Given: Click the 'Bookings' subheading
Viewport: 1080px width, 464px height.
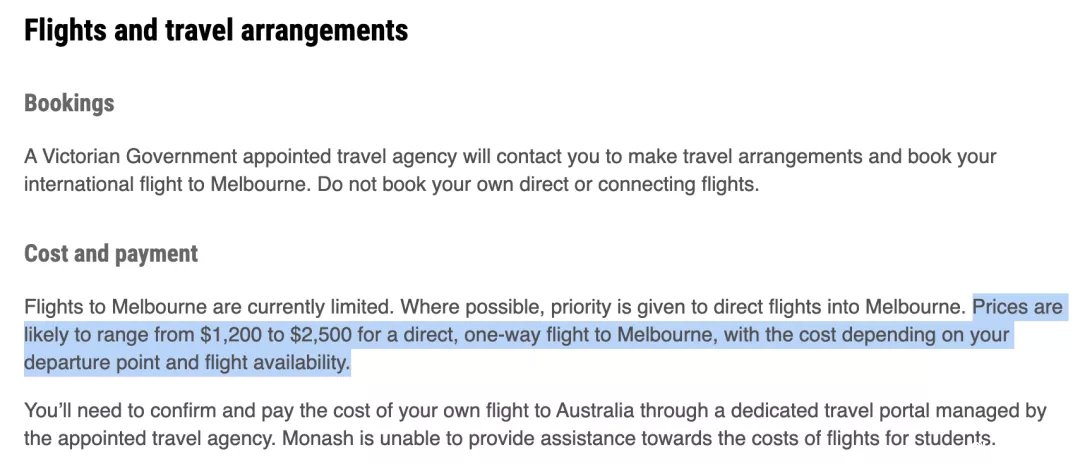Looking at the screenshot, I should click(69, 103).
